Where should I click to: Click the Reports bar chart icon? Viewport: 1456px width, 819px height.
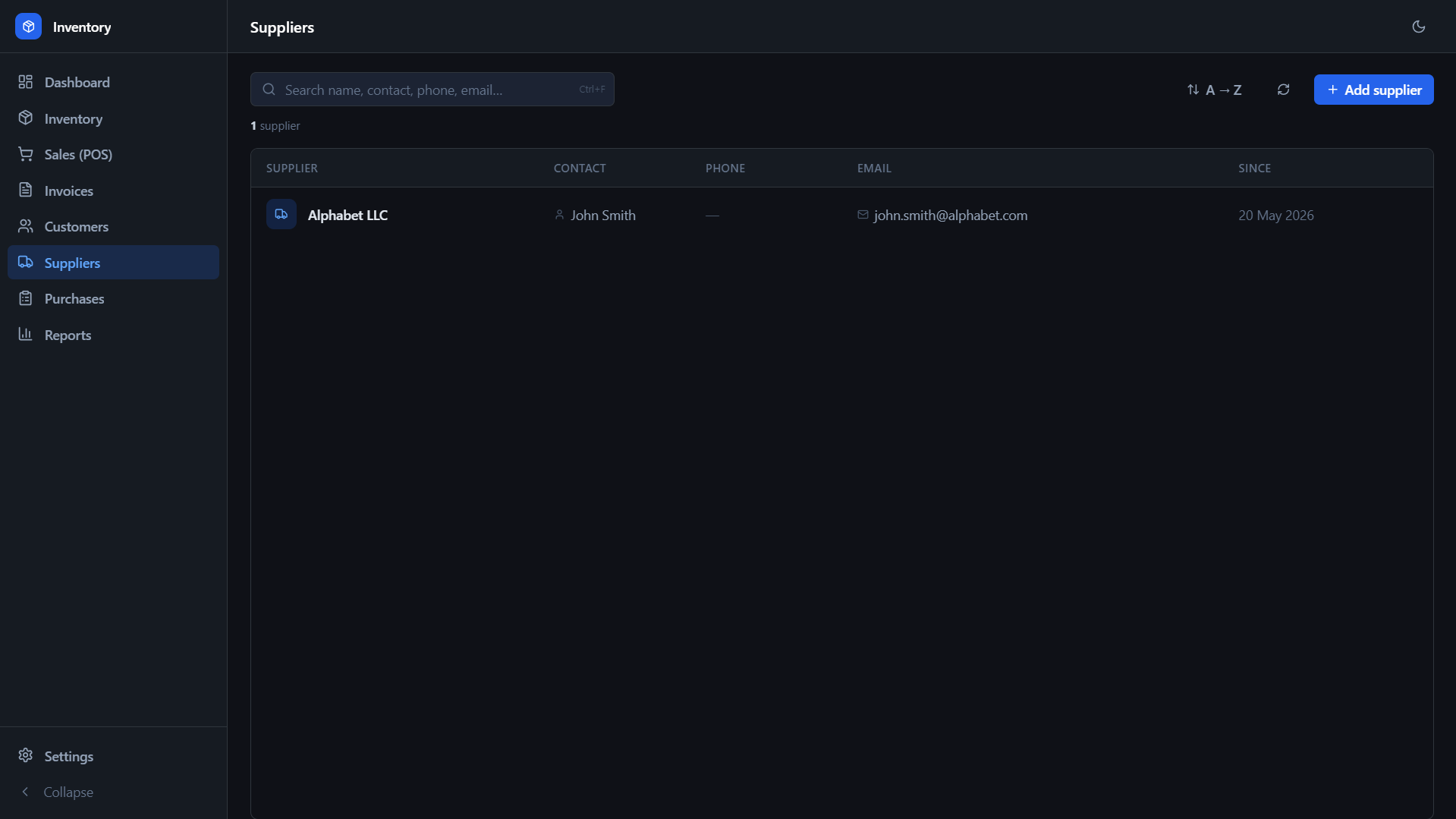[26, 334]
